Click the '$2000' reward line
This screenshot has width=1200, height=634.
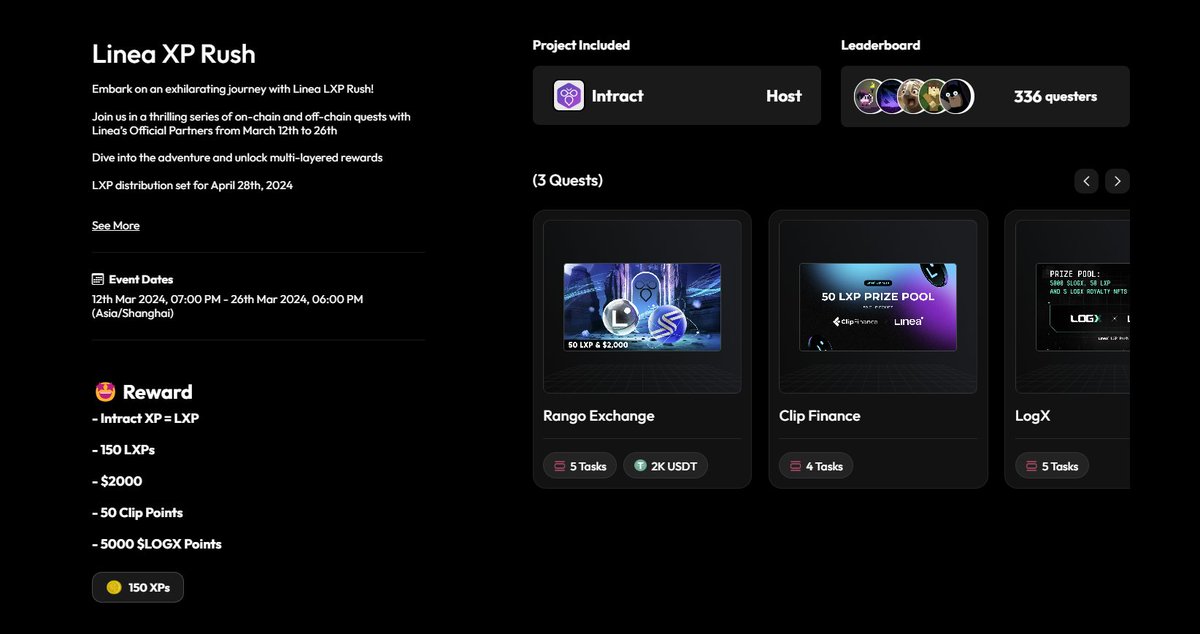(x=115, y=481)
